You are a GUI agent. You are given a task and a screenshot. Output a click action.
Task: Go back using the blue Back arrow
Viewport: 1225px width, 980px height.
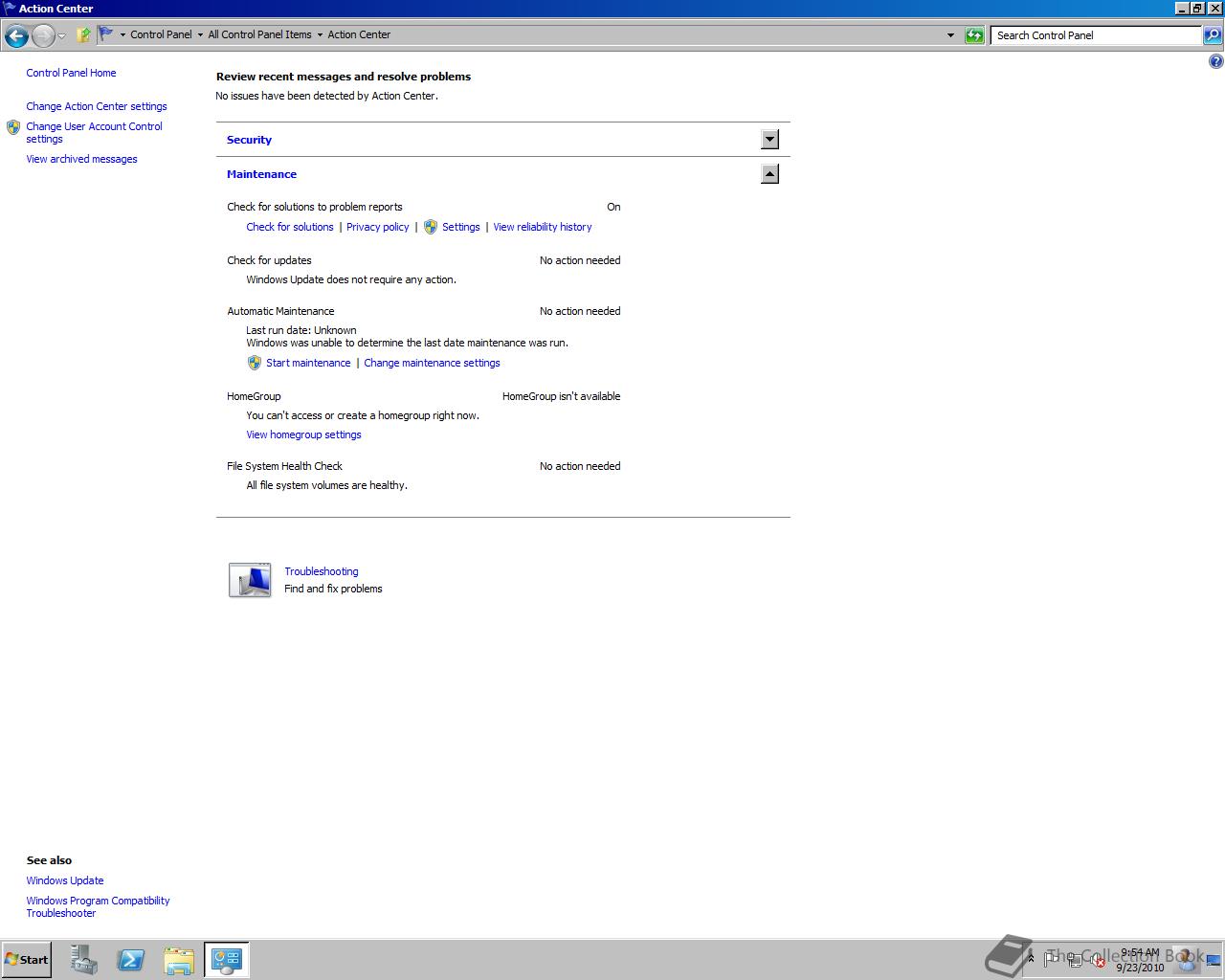pos(16,36)
